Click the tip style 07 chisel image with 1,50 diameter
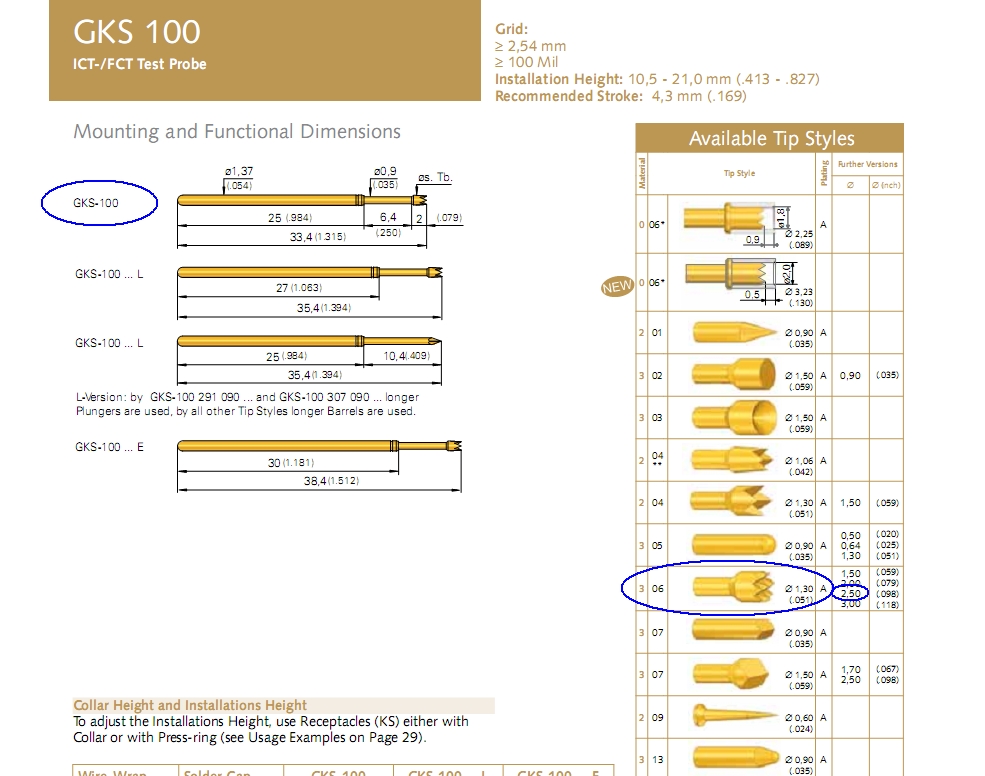 click(732, 674)
